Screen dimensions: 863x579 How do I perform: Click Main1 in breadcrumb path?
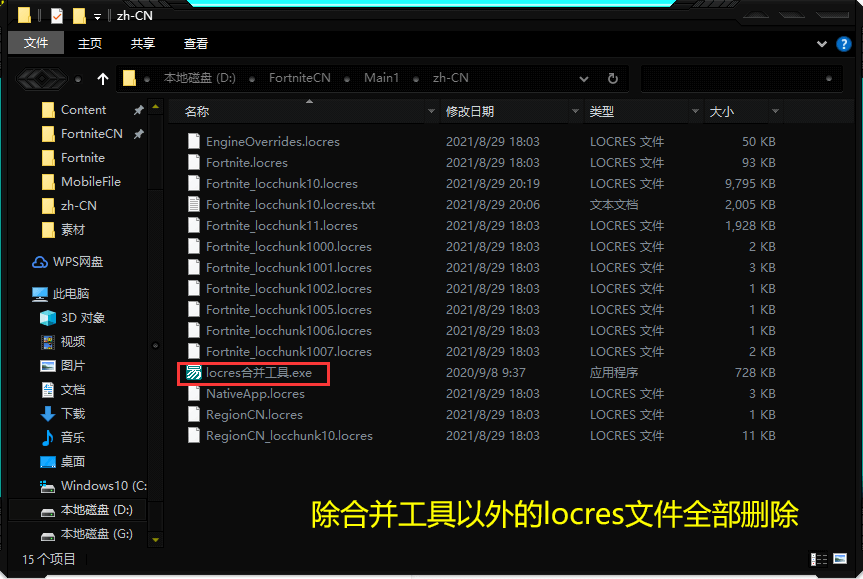coord(381,78)
